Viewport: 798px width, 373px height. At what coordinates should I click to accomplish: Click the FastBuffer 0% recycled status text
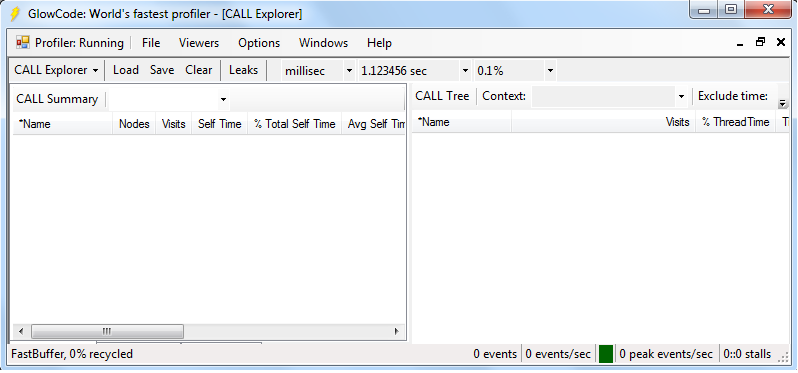[x=72, y=354]
